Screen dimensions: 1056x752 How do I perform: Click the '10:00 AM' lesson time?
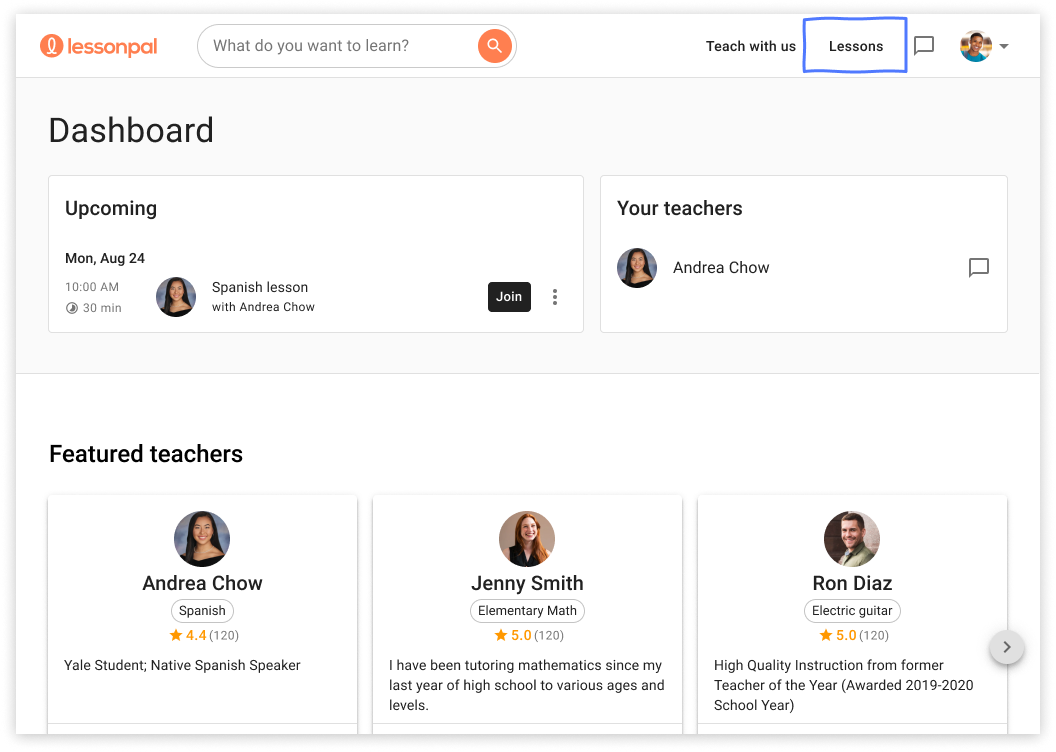pyautogui.click(x=92, y=287)
